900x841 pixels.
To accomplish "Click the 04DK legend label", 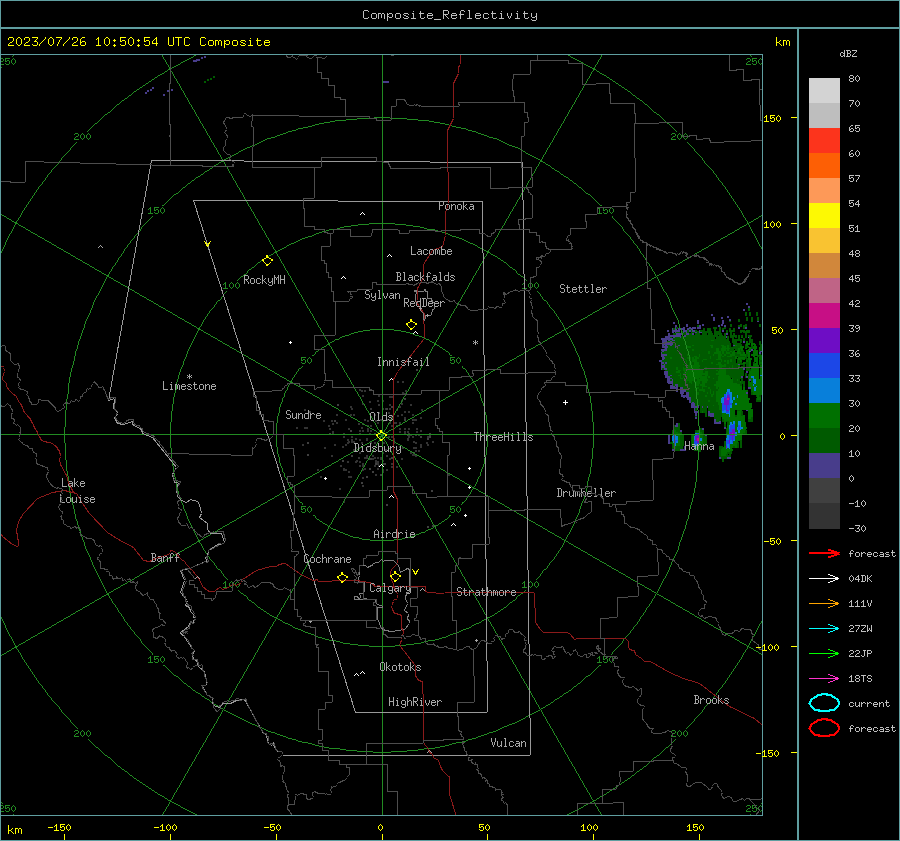I will tap(860, 578).
